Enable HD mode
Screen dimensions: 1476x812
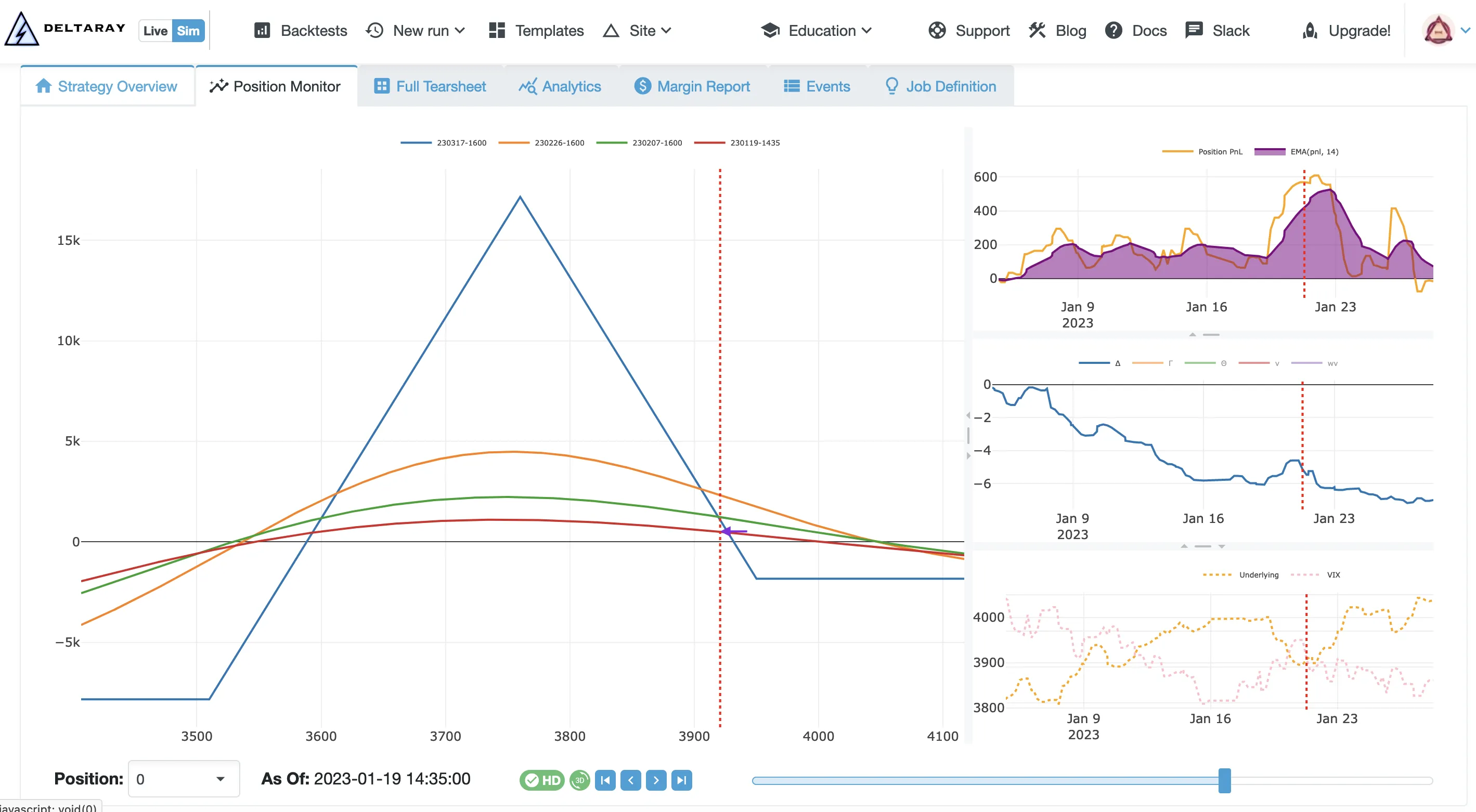click(x=541, y=780)
